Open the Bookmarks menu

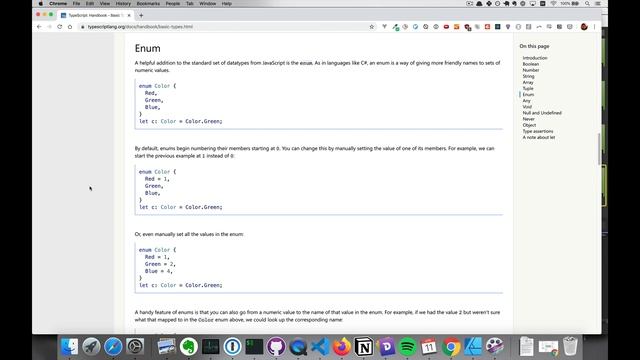(148, 3)
